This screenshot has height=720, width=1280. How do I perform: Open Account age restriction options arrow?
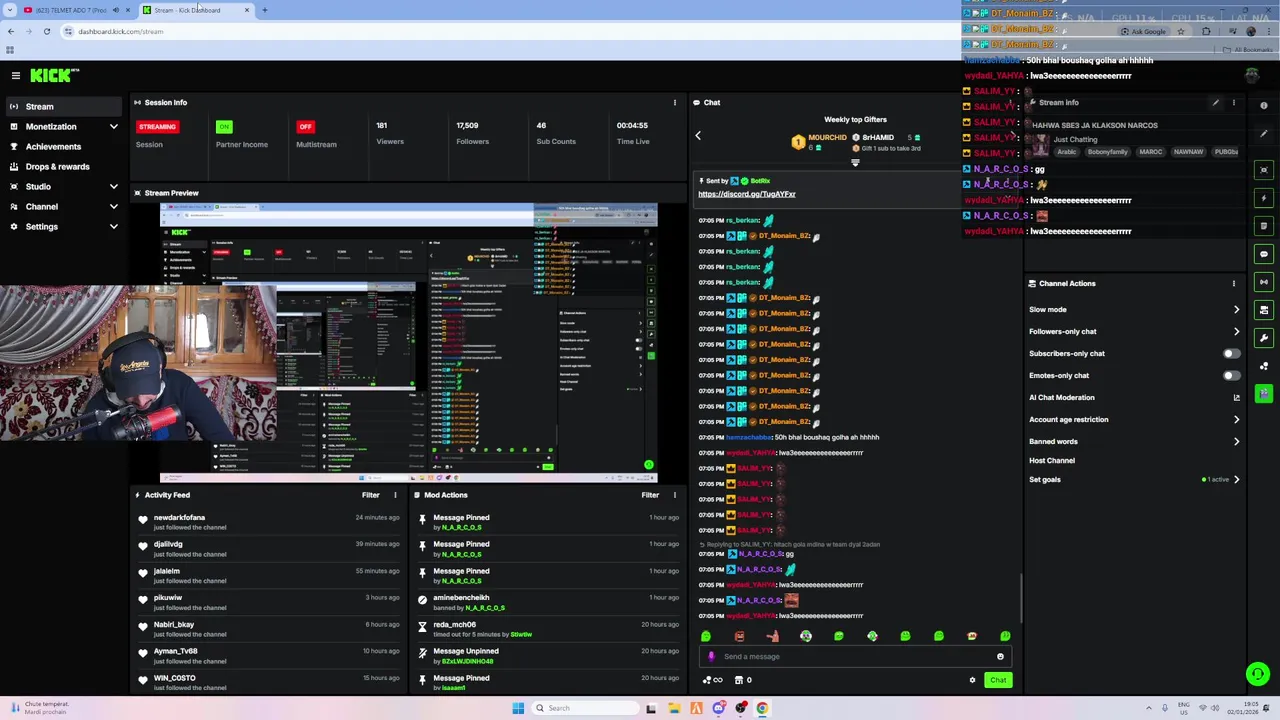1236,419
